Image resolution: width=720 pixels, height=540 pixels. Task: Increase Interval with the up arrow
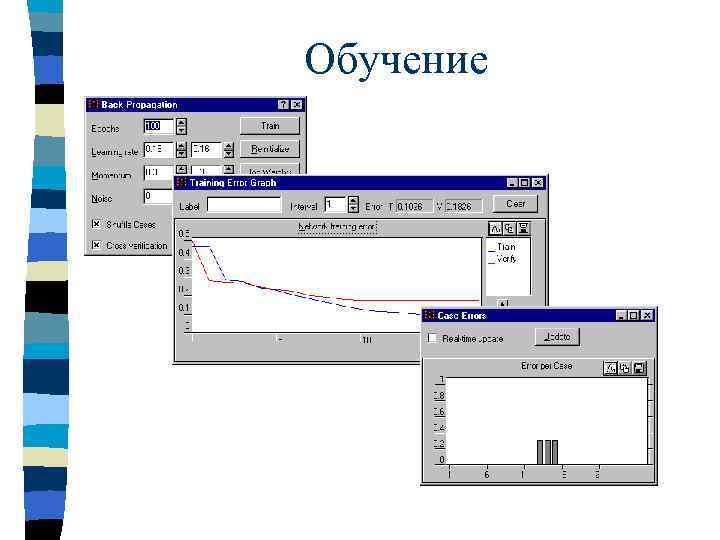(x=353, y=201)
